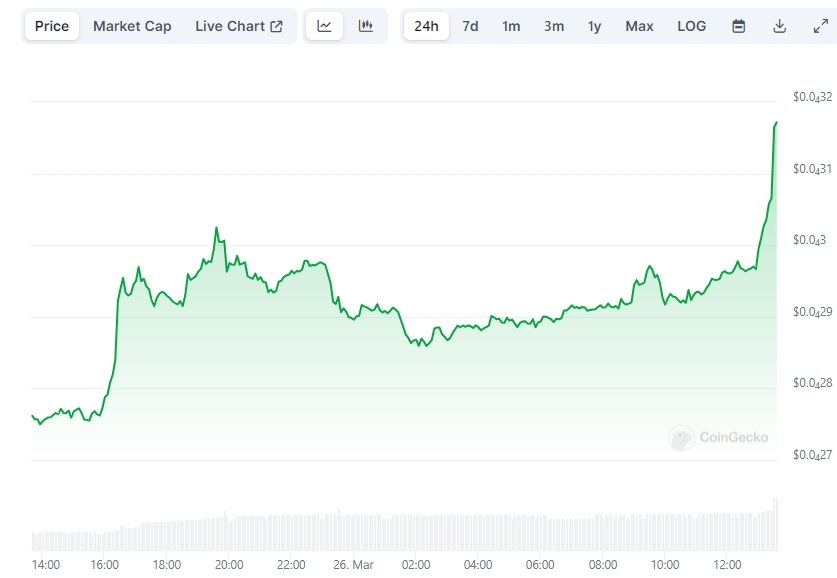The width and height of the screenshot is (837, 578).
Task: Switch to line chart view icon
Action: coord(324,26)
